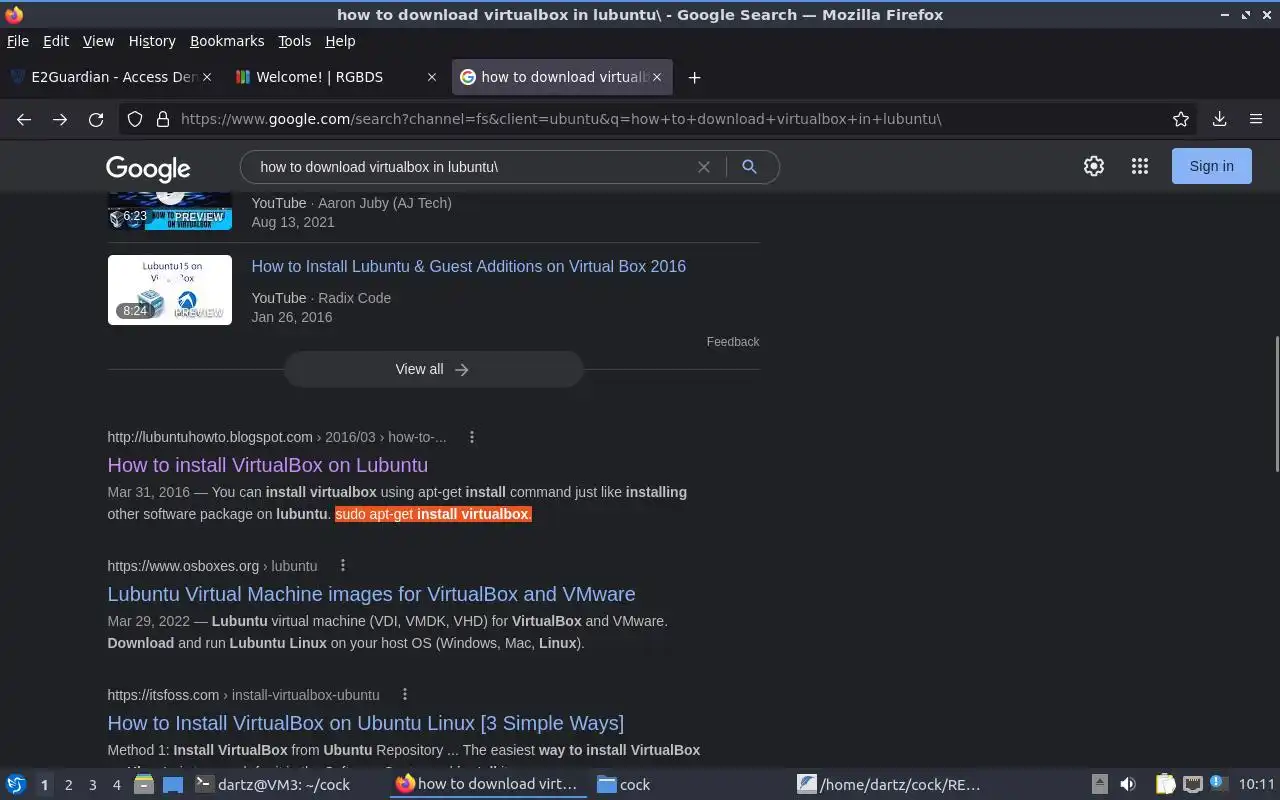Open the File menu
1280x800 pixels.
(x=18, y=41)
